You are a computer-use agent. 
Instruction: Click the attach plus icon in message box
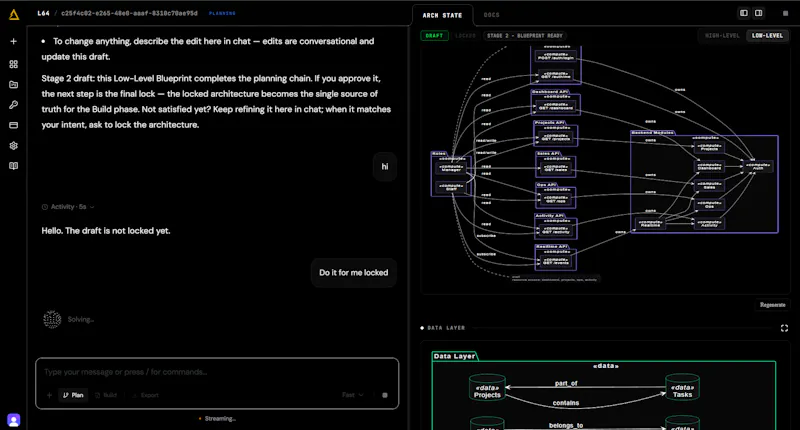pos(49,395)
